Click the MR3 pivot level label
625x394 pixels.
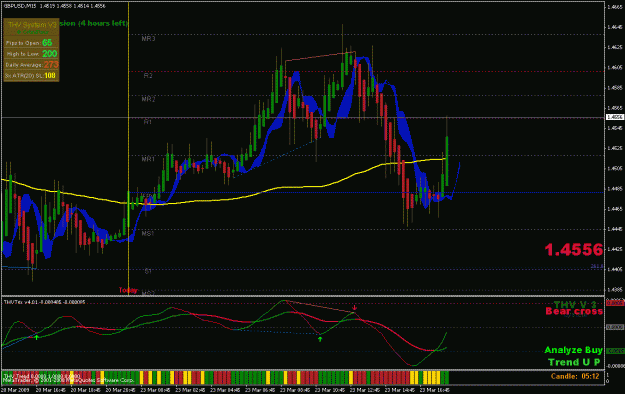click(148, 39)
